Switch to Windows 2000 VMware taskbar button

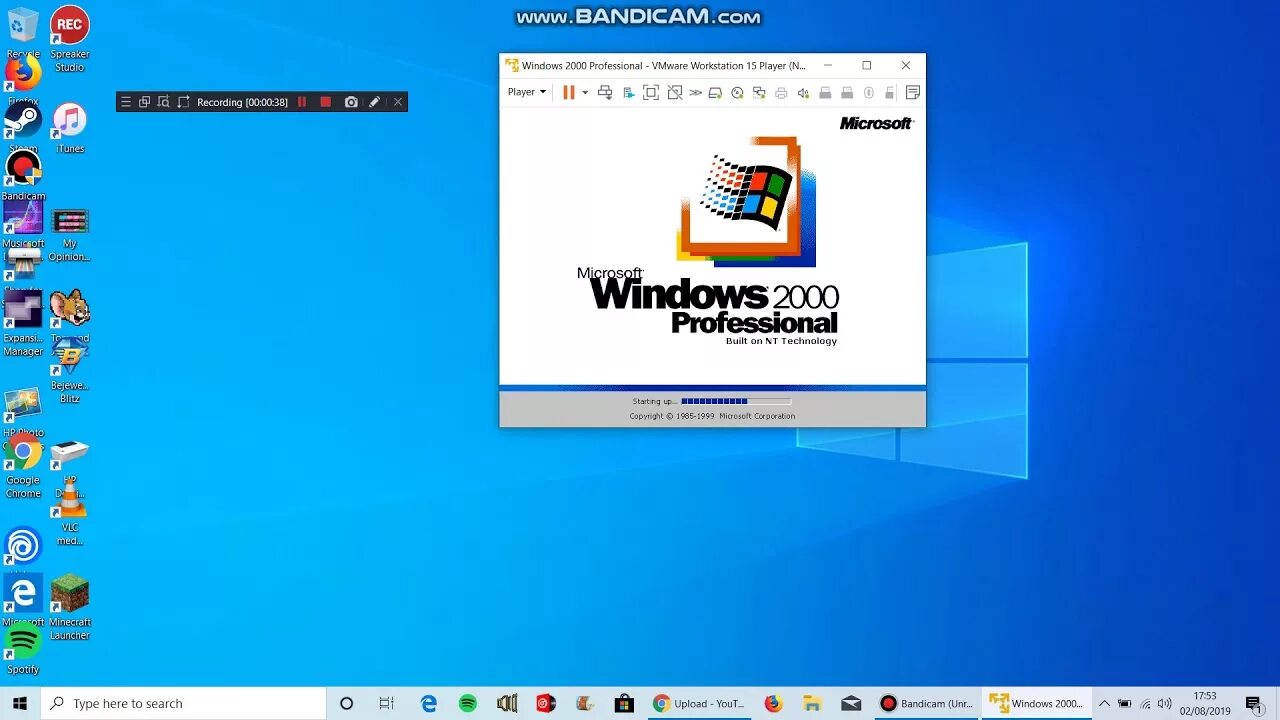1036,703
